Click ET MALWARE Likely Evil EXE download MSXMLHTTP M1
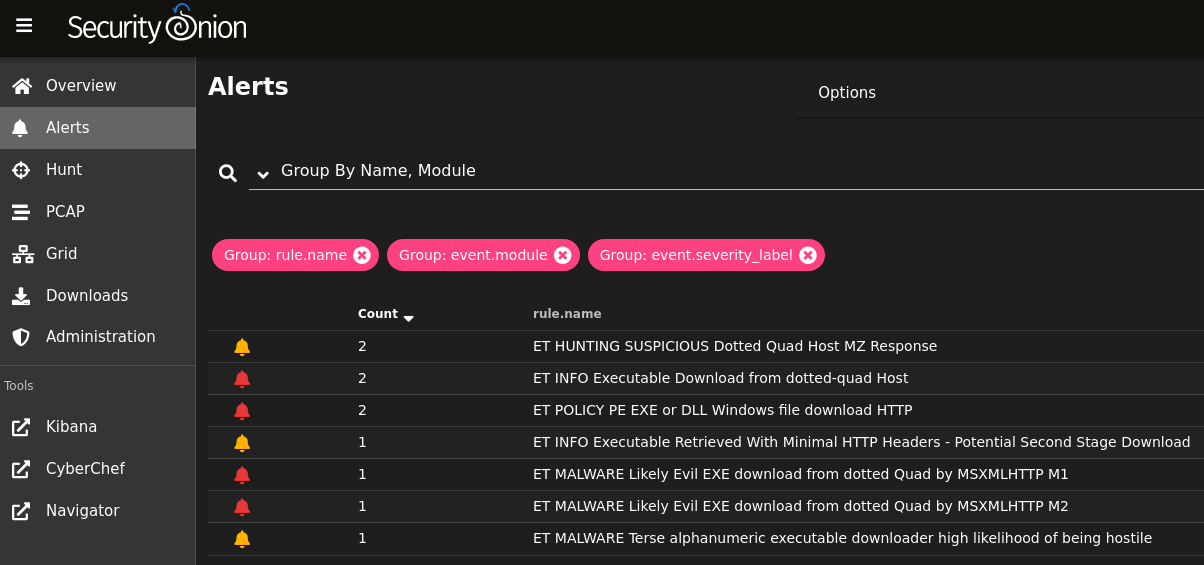This screenshot has width=1204, height=565. click(800, 474)
